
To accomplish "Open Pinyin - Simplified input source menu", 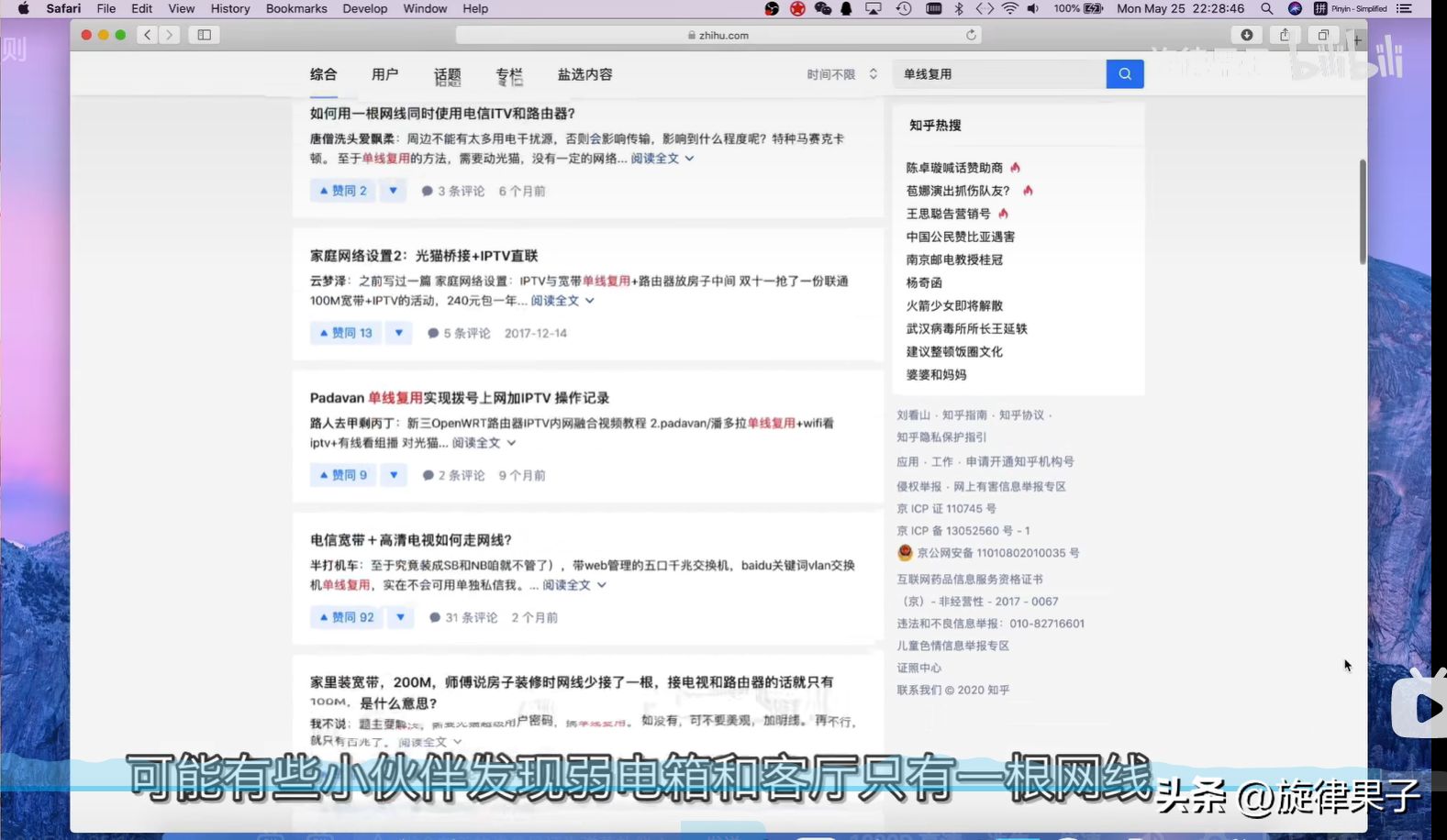I will click(1350, 8).
